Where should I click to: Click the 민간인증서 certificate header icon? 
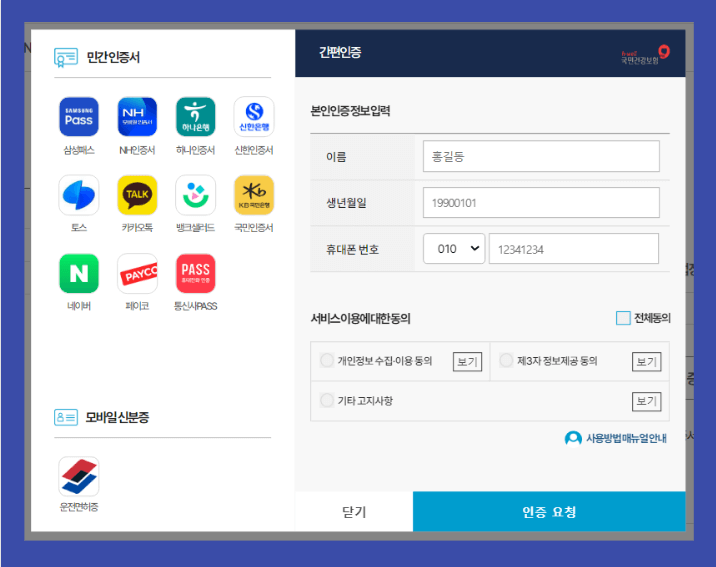(66, 58)
